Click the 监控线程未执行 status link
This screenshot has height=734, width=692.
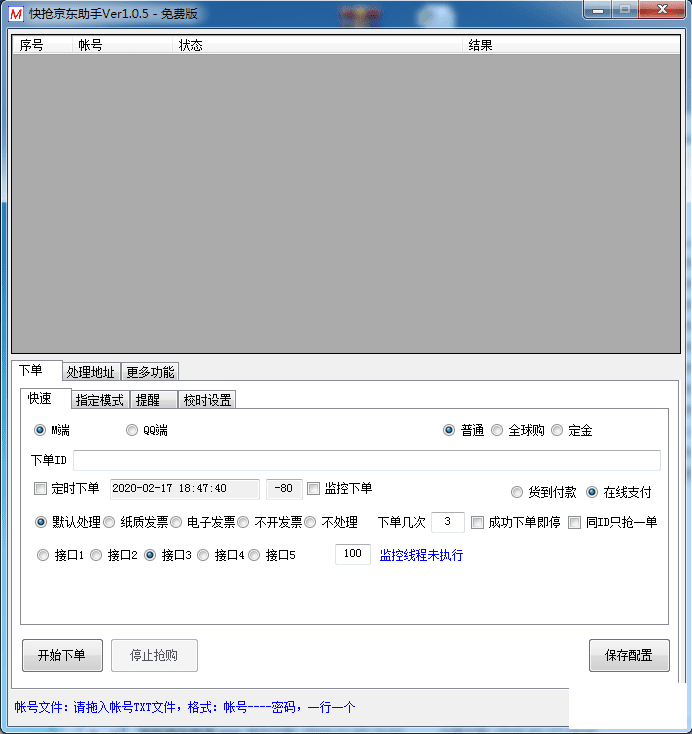tap(421, 555)
